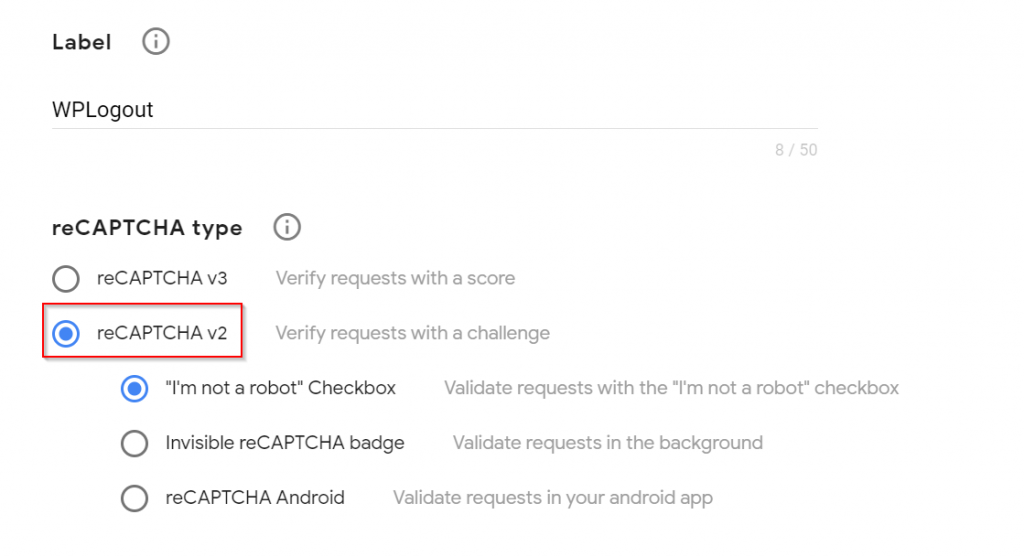Screen dimensions: 1024x557
Task: Click the "reCAPTCHA type" section heading
Action: coord(147,228)
